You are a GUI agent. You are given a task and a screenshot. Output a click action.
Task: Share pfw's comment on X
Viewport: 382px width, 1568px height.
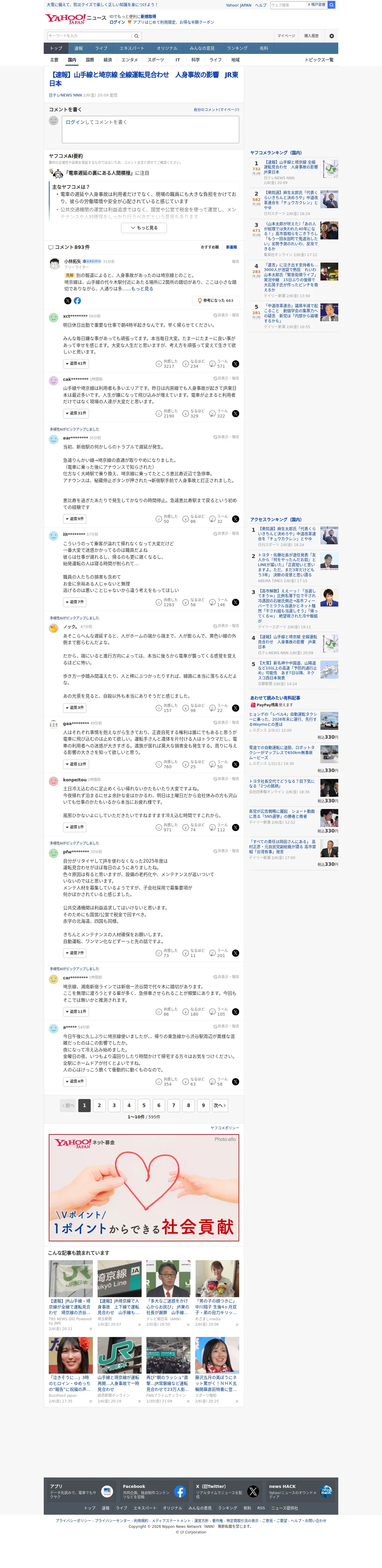tap(235, 953)
